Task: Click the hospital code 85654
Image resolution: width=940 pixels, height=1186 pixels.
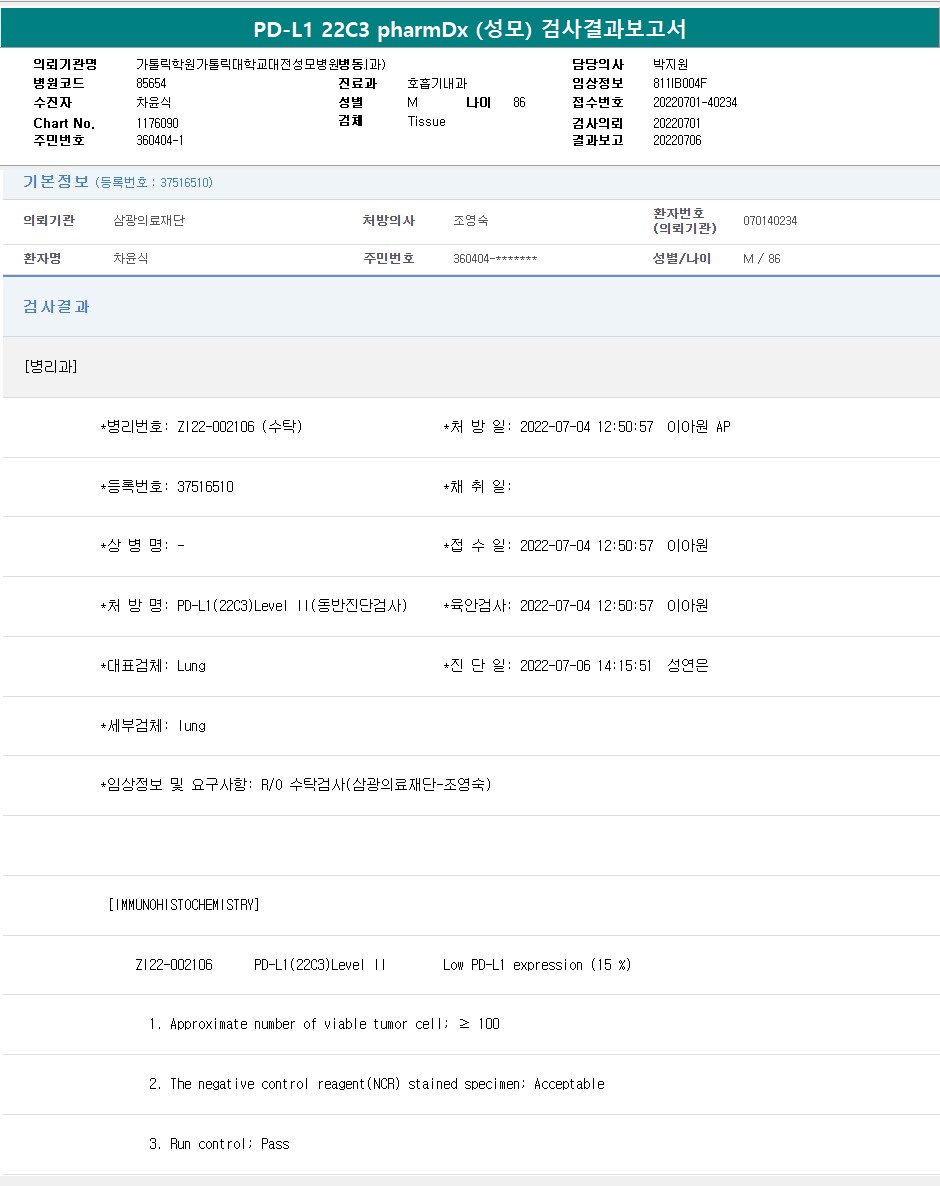Action: [151, 84]
